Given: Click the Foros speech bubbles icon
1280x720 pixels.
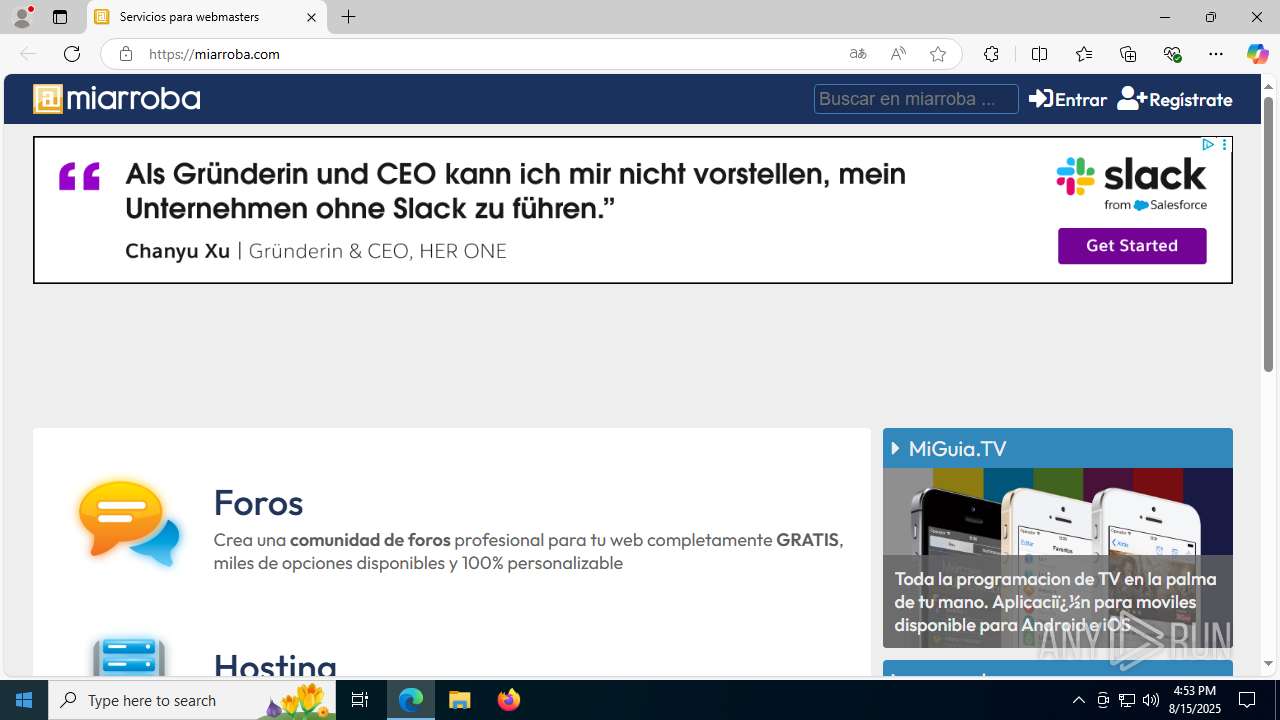Looking at the screenshot, I should [130, 523].
